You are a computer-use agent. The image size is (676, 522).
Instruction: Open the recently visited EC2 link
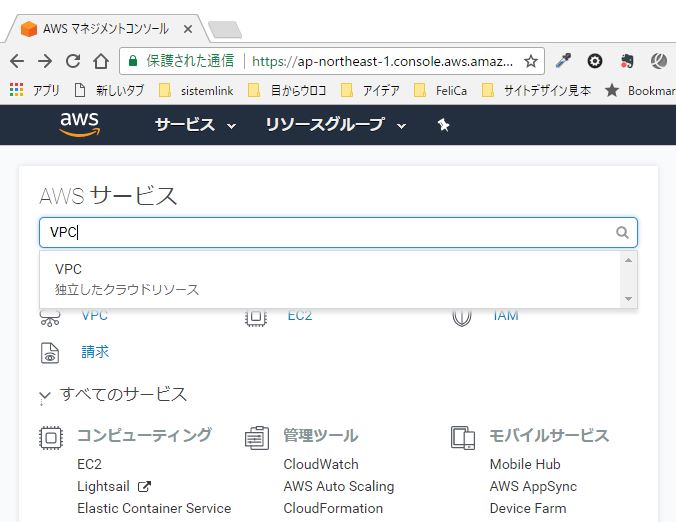(300, 316)
